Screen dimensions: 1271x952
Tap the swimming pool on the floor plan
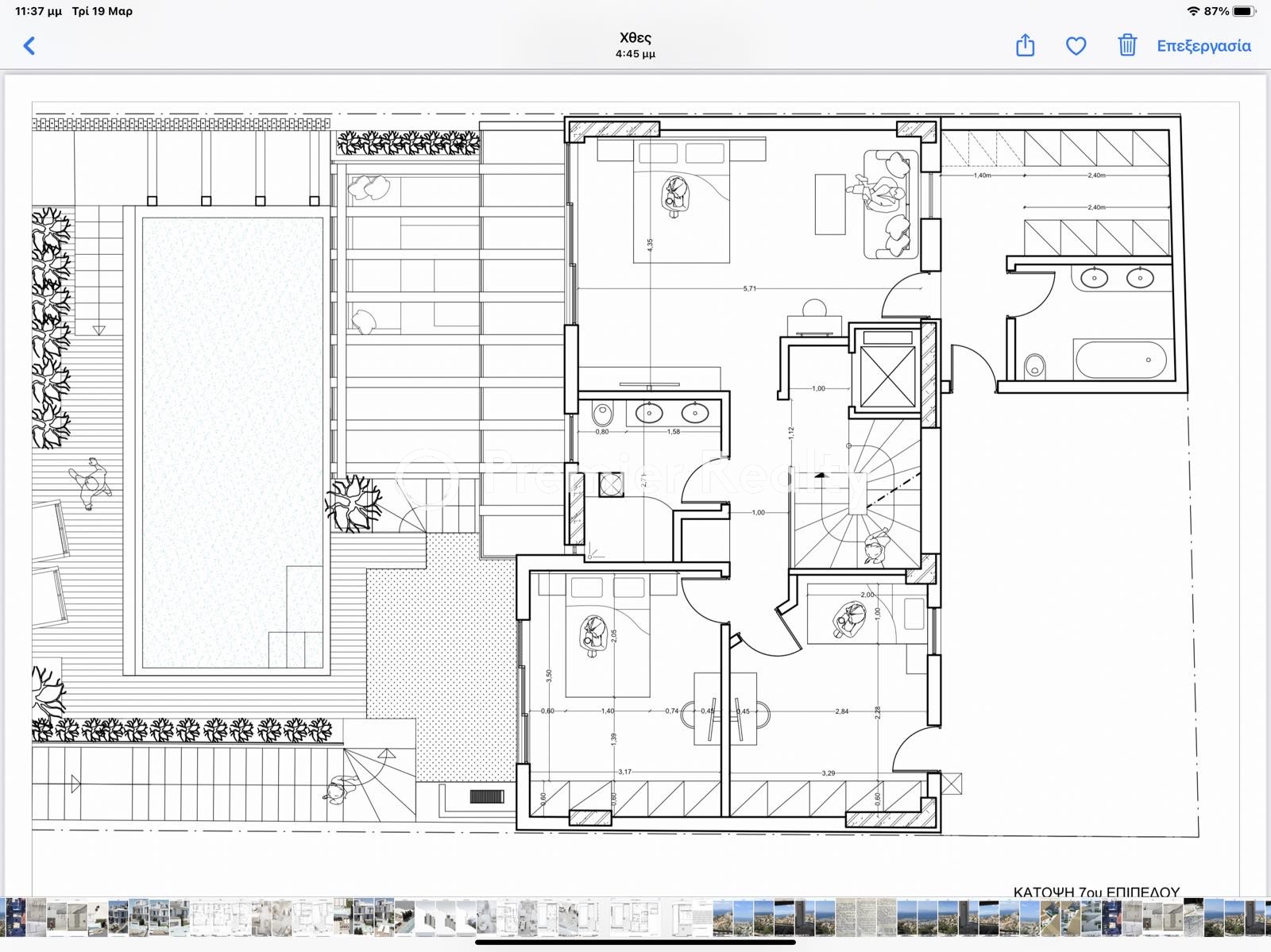point(232,441)
